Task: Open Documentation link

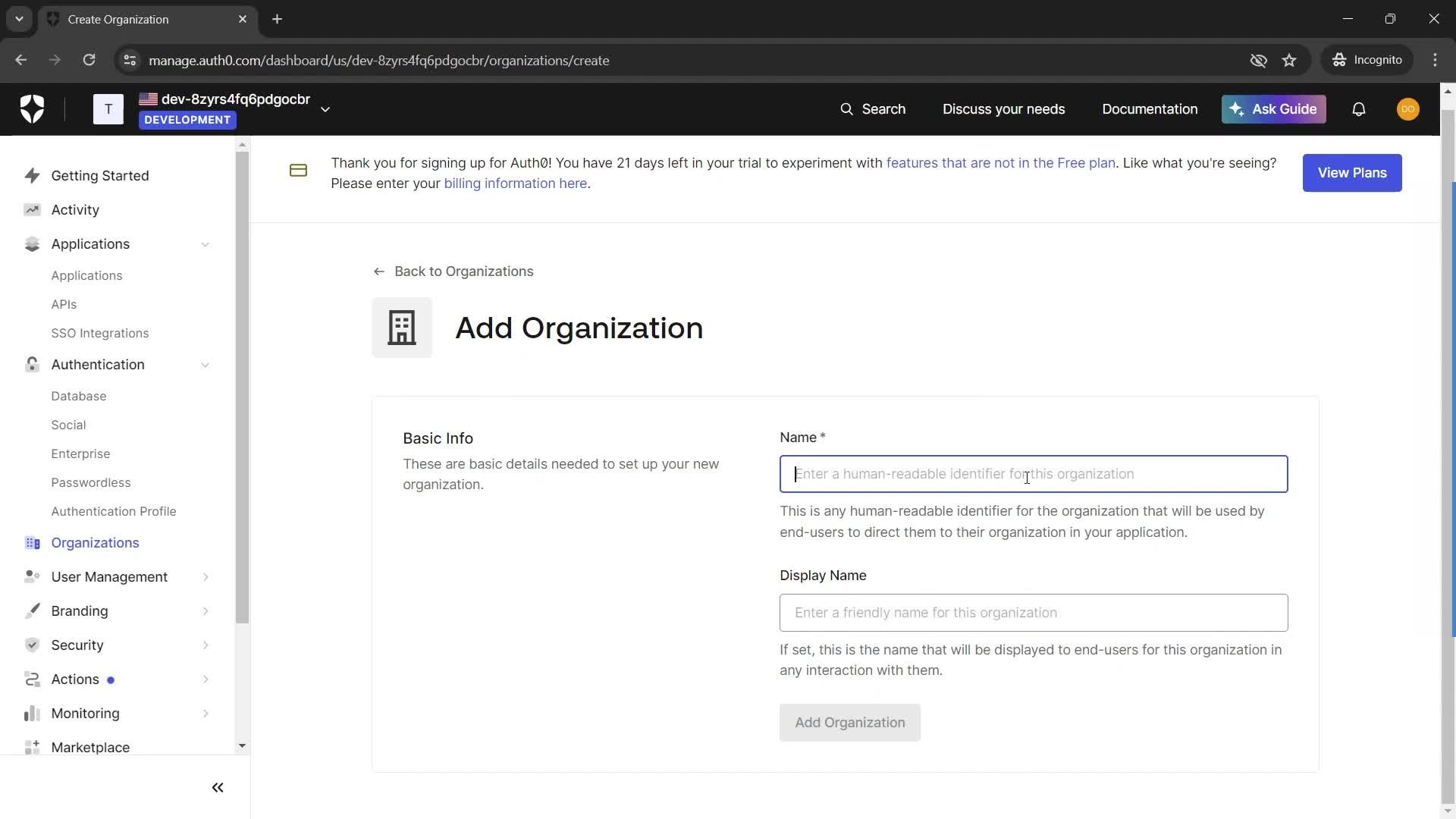Action: coord(1150,109)
